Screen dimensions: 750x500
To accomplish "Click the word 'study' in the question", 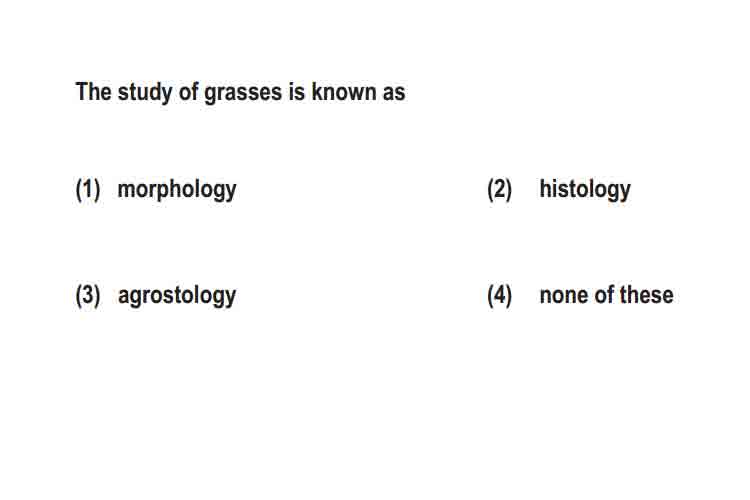I will (x=145, y=93).
